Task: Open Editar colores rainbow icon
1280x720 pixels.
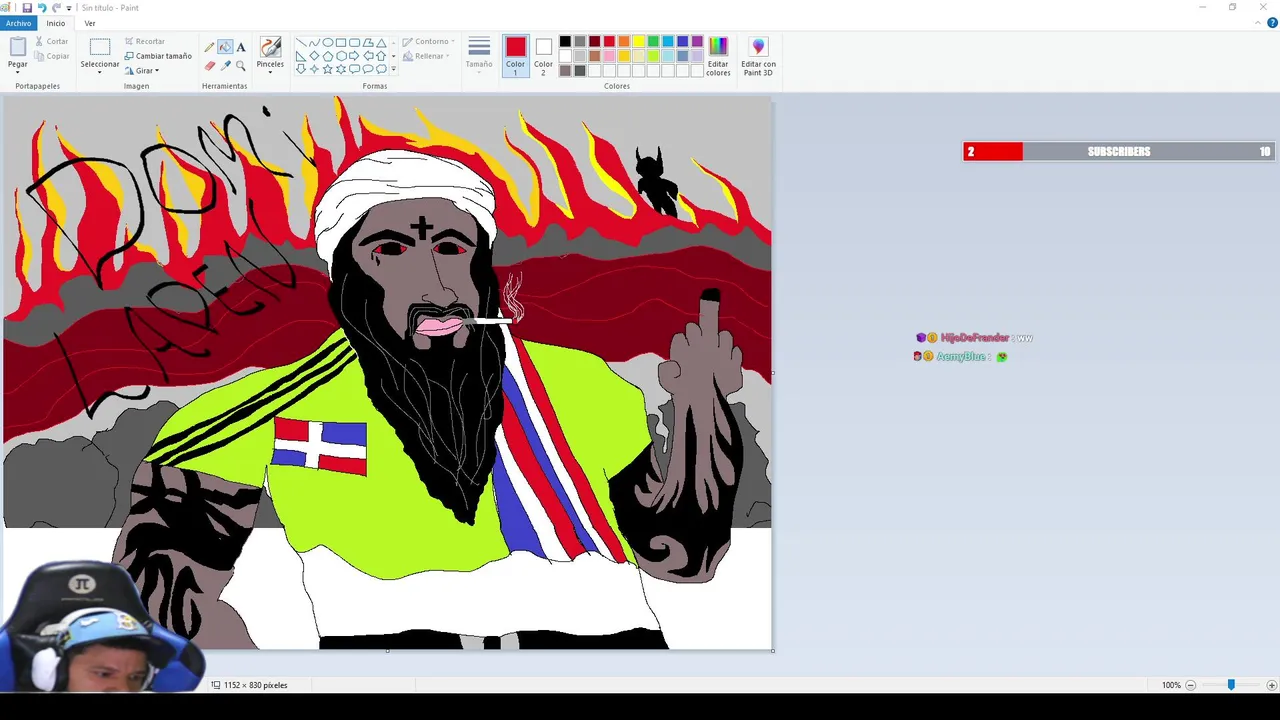Action: click(x=718, y=46)
